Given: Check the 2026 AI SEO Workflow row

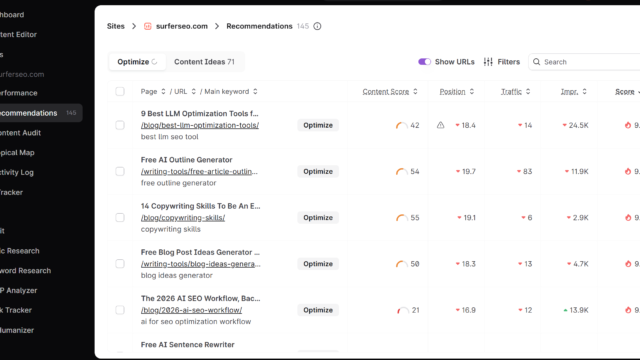Looking at the screenshot, I should pos(120,310).
